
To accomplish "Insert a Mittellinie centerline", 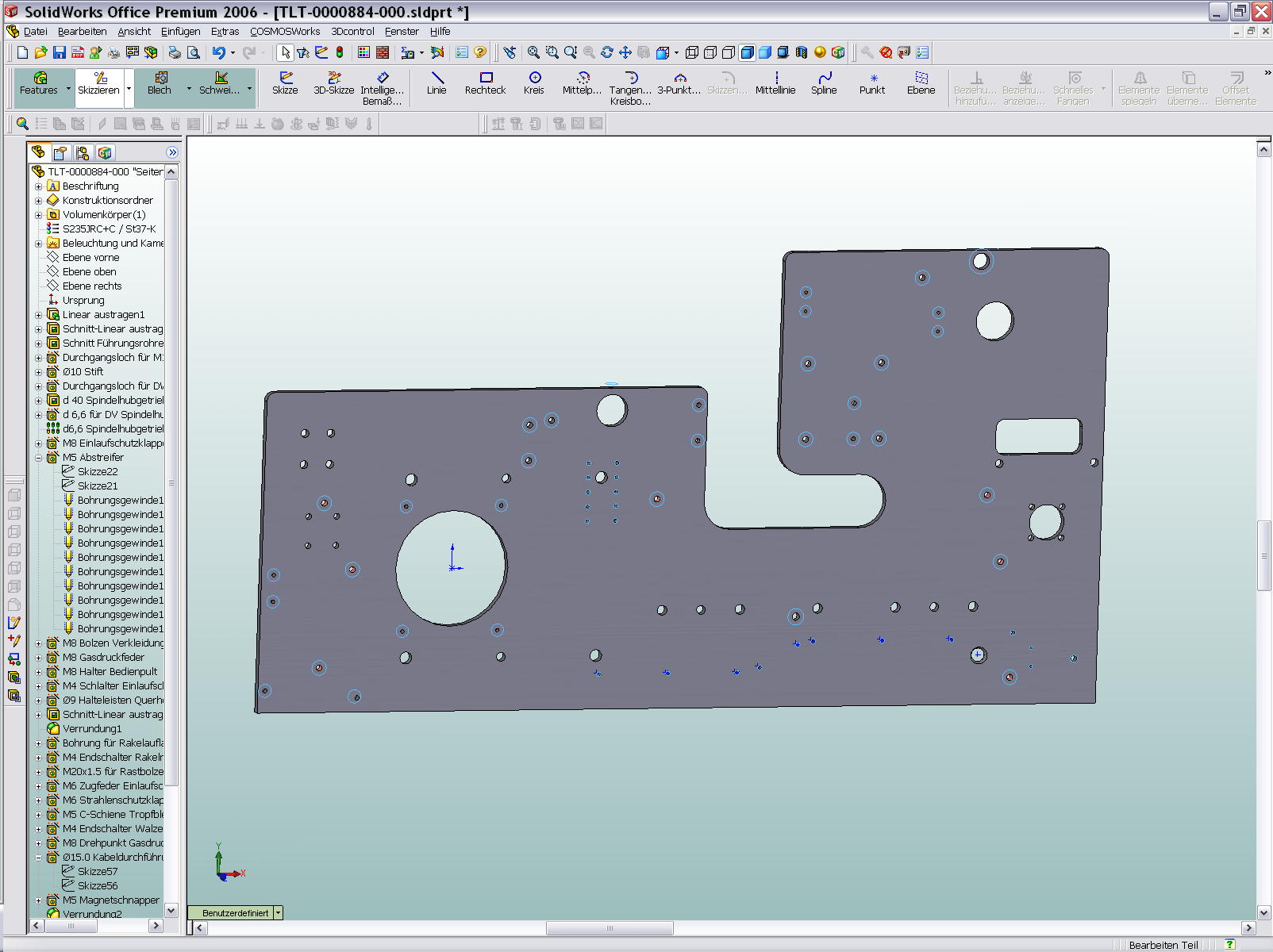I will [x=775, y=83].
